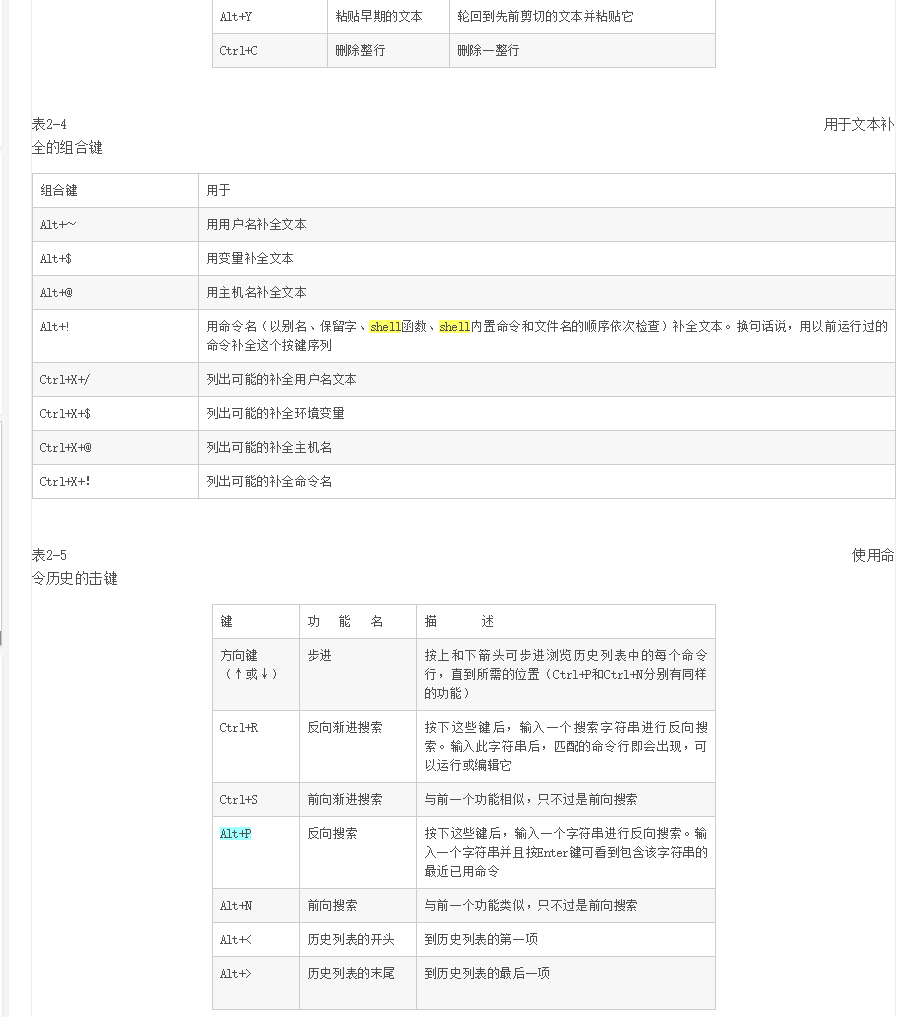Viewport: 916px width, 1017px height.
Task: Click the 与前一个功能相似 description for Ctrl+S
Action: [x=531, y=800]
